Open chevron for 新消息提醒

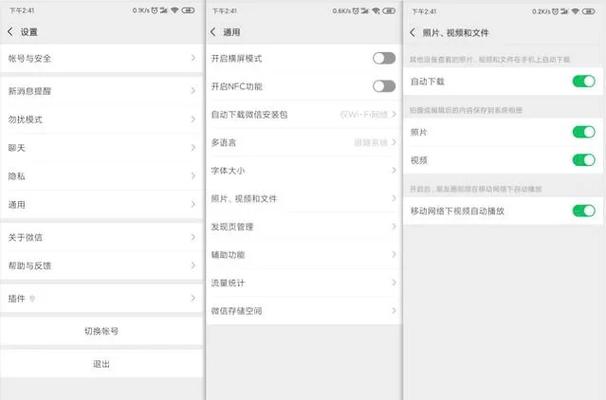click(193, 91)
